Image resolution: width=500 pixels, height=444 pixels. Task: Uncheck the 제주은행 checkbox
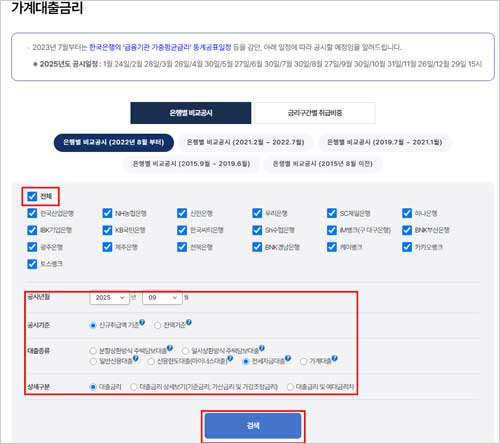click(107, 247)
